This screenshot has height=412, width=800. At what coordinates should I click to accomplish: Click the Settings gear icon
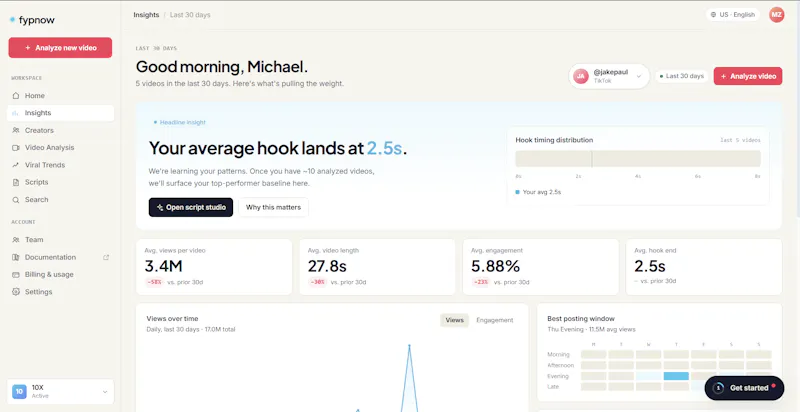[x=16, y=292]
